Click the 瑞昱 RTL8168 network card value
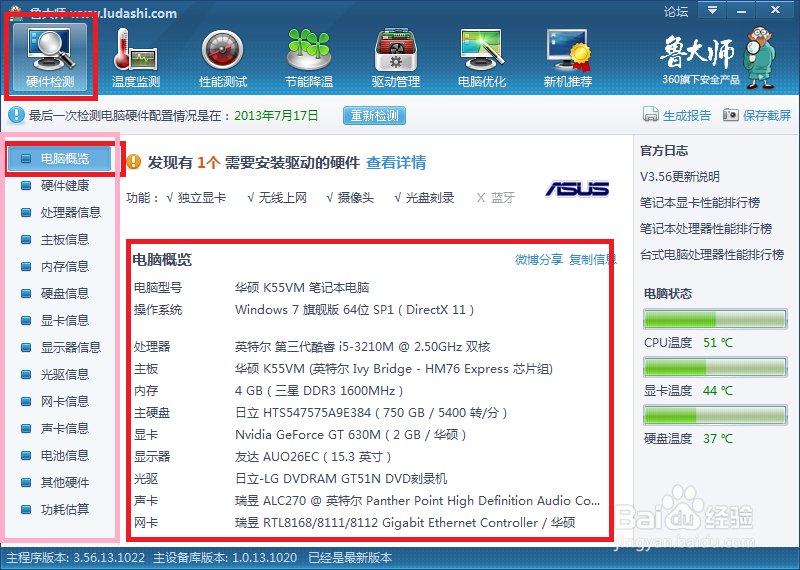Viewport: 800px width, 570px height. [405, 523]
